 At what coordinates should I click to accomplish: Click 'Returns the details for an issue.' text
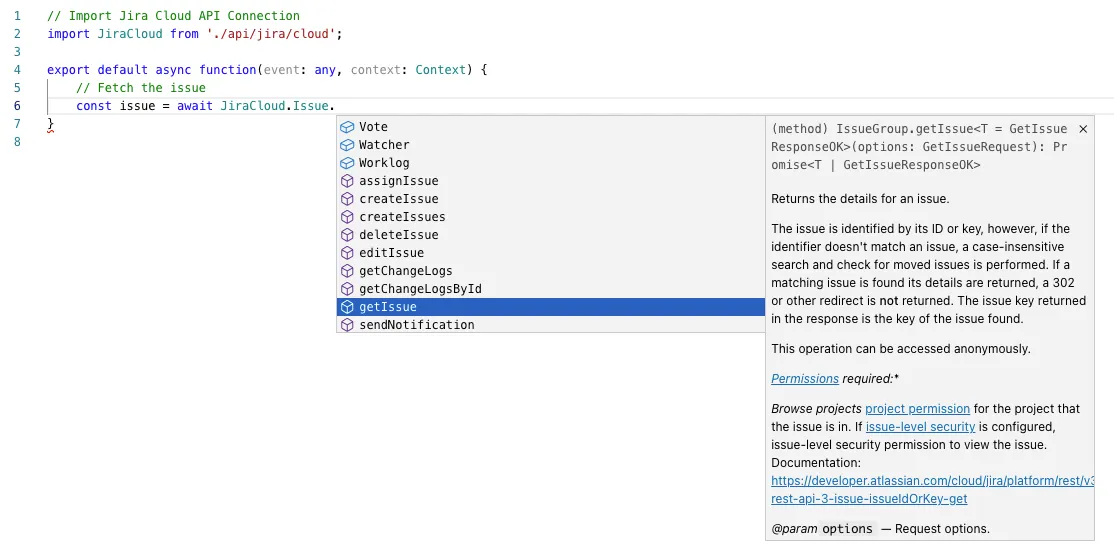tap(860, 198)
